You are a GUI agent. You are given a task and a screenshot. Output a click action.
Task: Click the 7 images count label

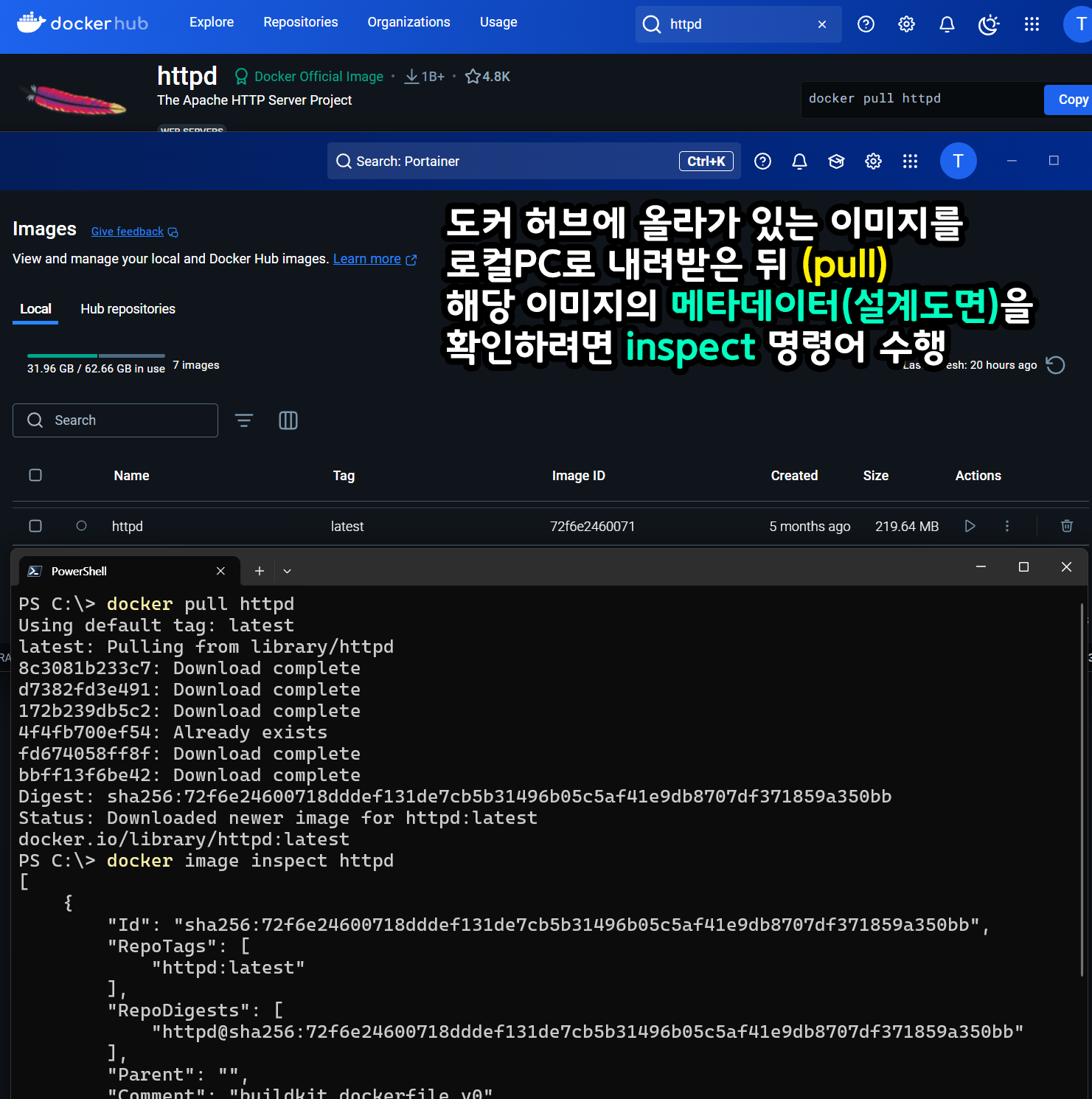(196, 365)
